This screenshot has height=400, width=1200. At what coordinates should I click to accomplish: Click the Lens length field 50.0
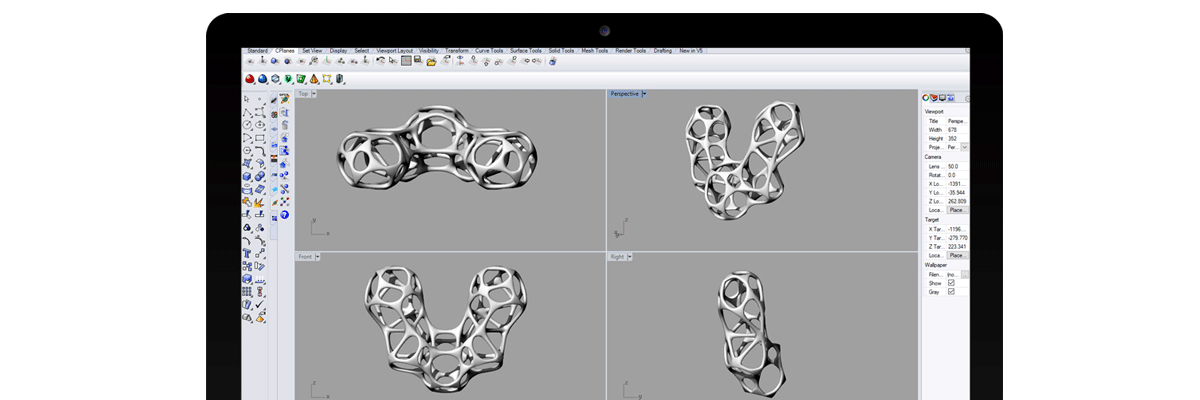click(957, 166)
